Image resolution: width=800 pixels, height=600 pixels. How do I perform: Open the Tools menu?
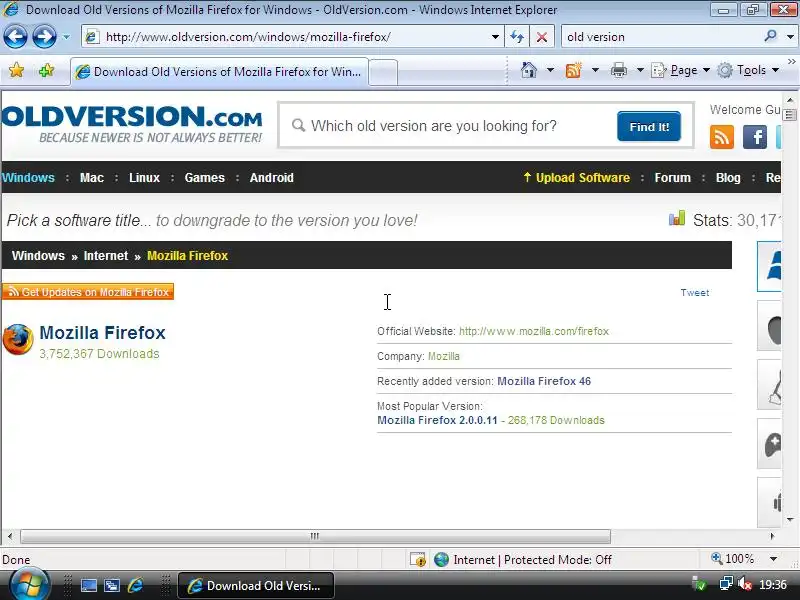748,70
